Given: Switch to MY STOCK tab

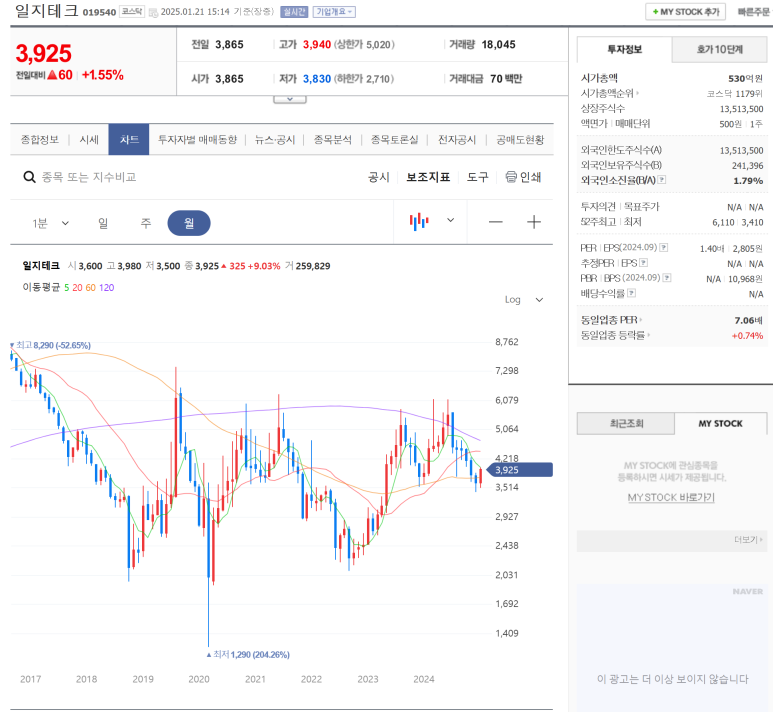Looking at the screenshot, I should pyautogui.click(x=720, y=424).
